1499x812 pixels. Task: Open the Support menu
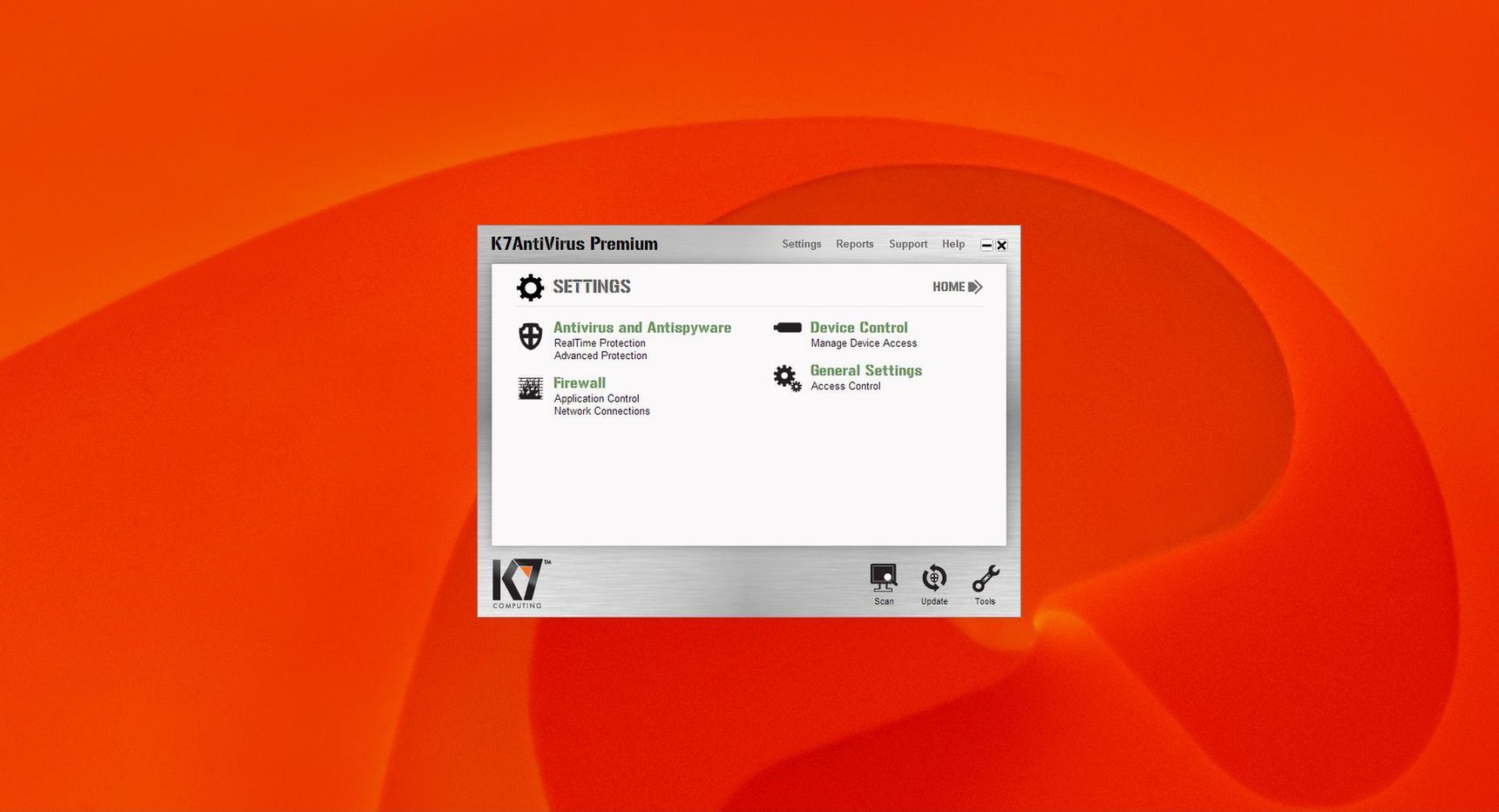(908, 244)
